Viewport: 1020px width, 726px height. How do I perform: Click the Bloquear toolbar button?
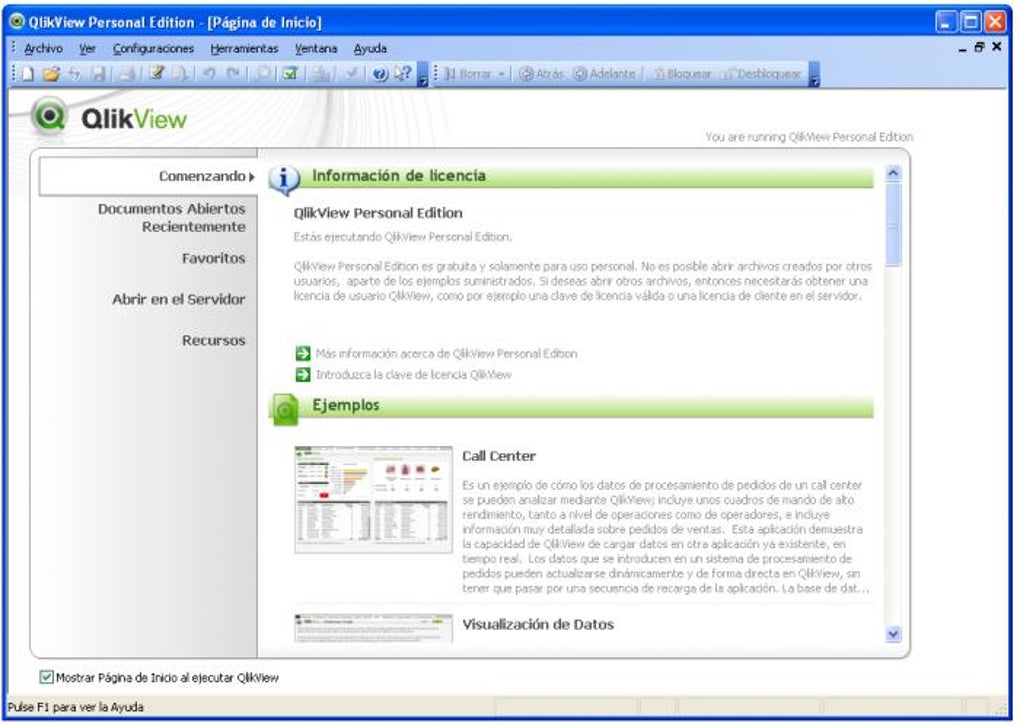pos(682,74)
